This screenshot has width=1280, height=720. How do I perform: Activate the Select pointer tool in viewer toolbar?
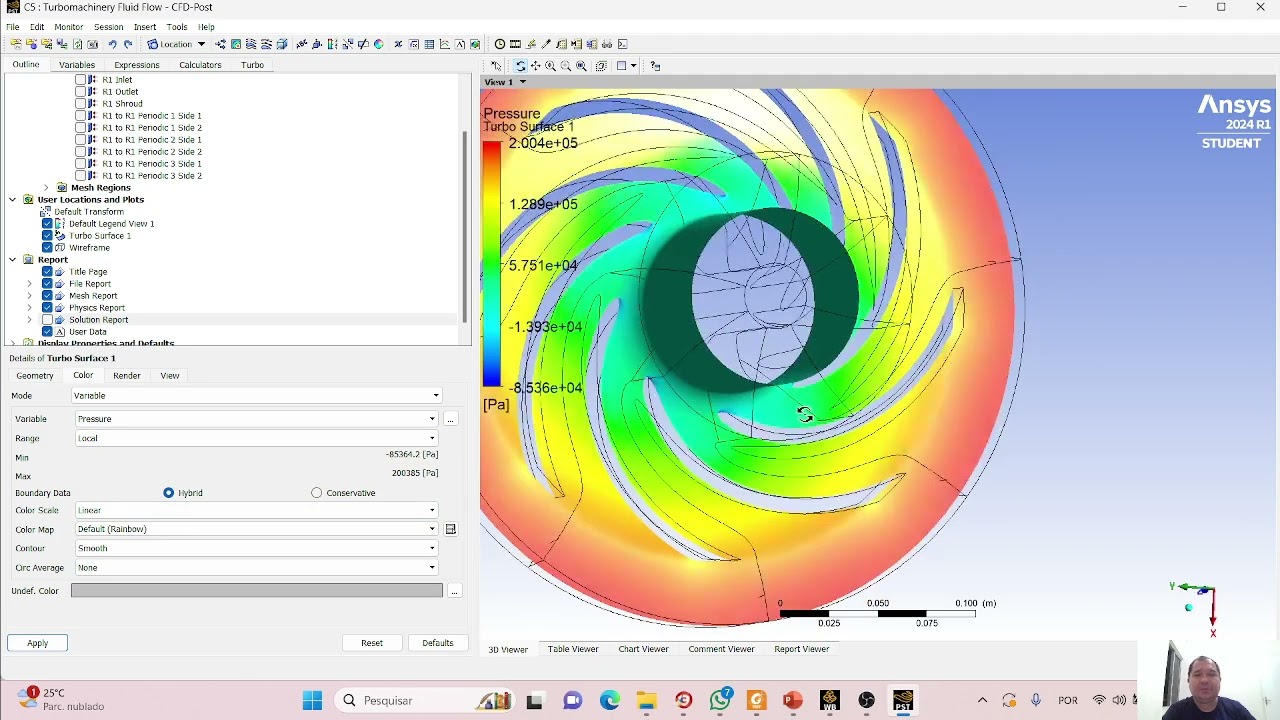496,66
